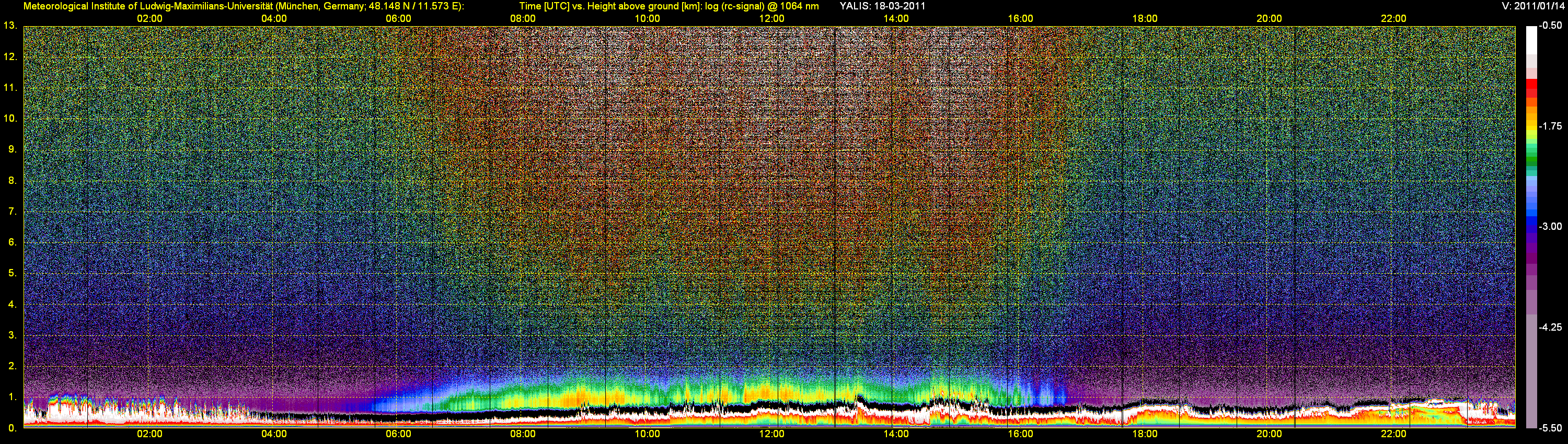Click the YALIS: 18-03-2011 date label
This screenshot has height=444, width=1568.
[x=882, y=6]
